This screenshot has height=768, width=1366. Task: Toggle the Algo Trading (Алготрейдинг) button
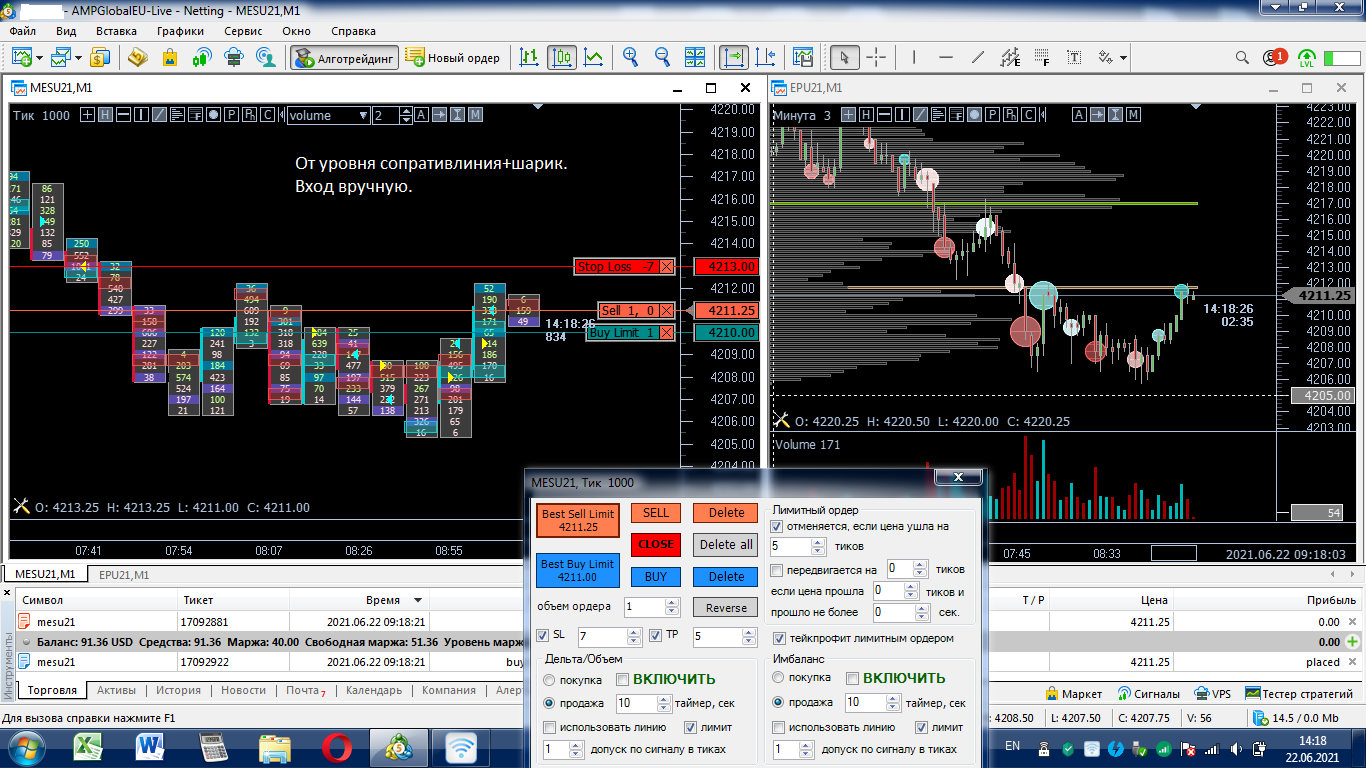[x=344, y=58]
